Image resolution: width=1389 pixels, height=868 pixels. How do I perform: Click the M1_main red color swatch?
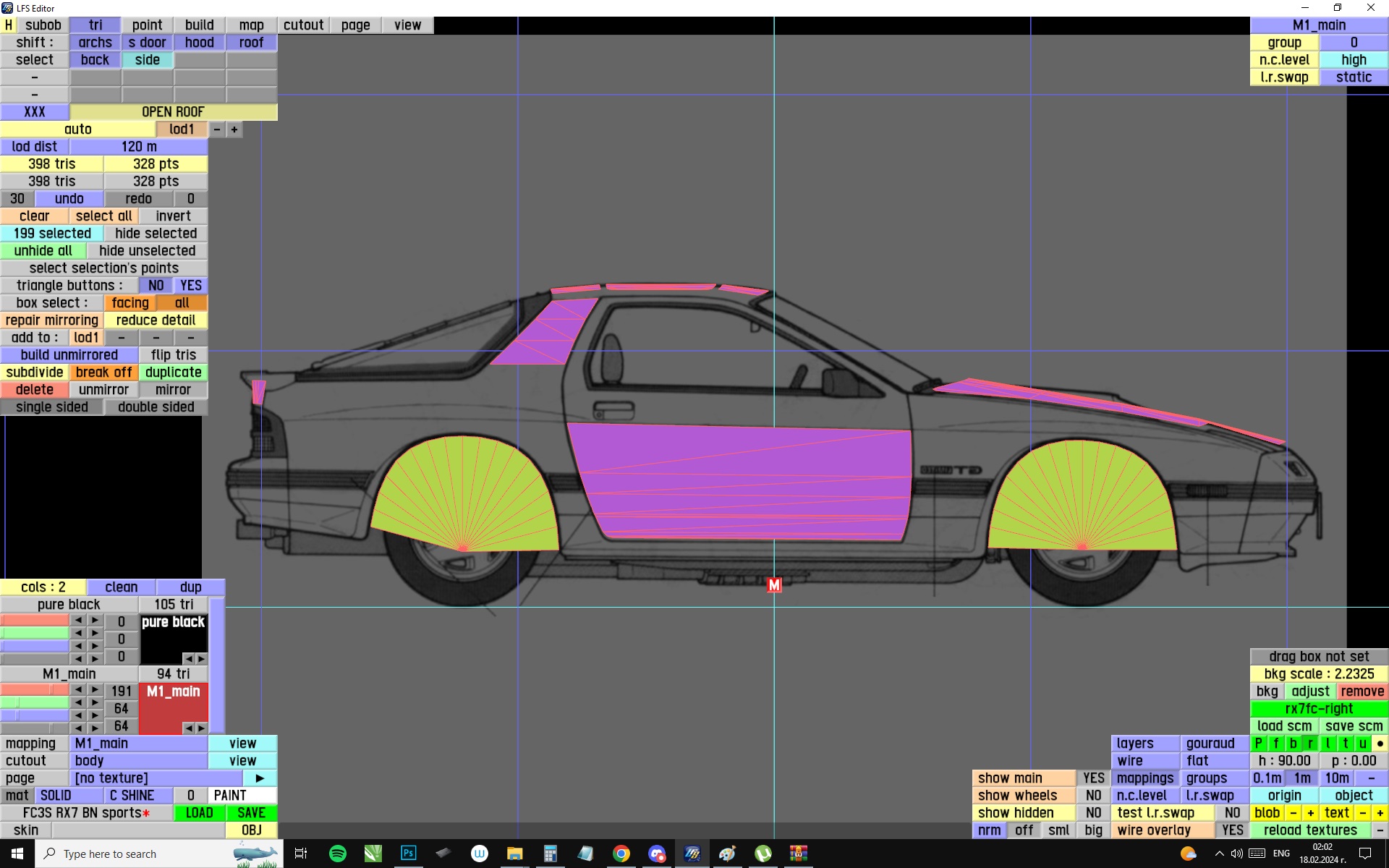tap(174, 709)
